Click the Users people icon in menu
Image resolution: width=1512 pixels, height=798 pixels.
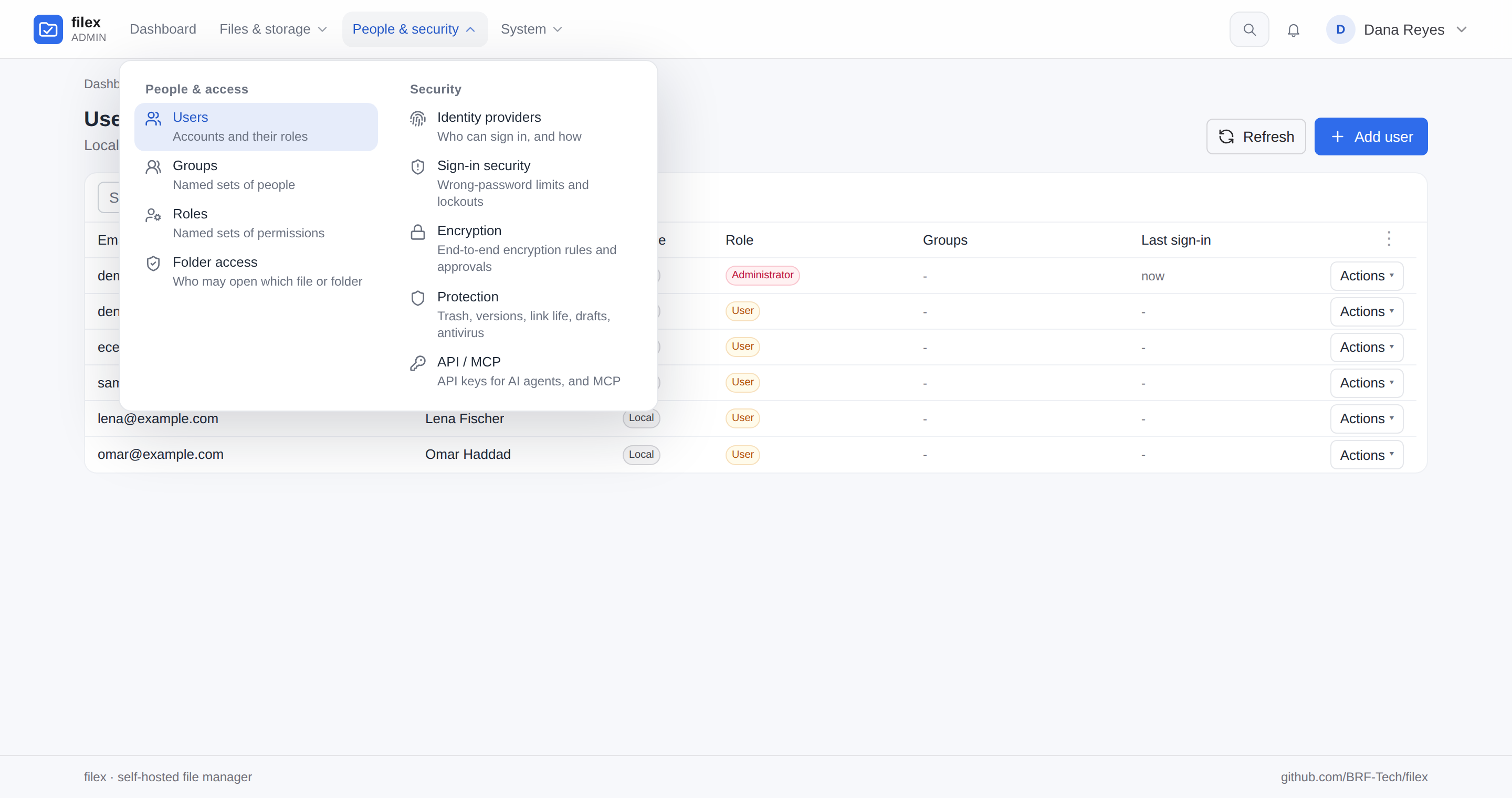[x=153, y=119]
